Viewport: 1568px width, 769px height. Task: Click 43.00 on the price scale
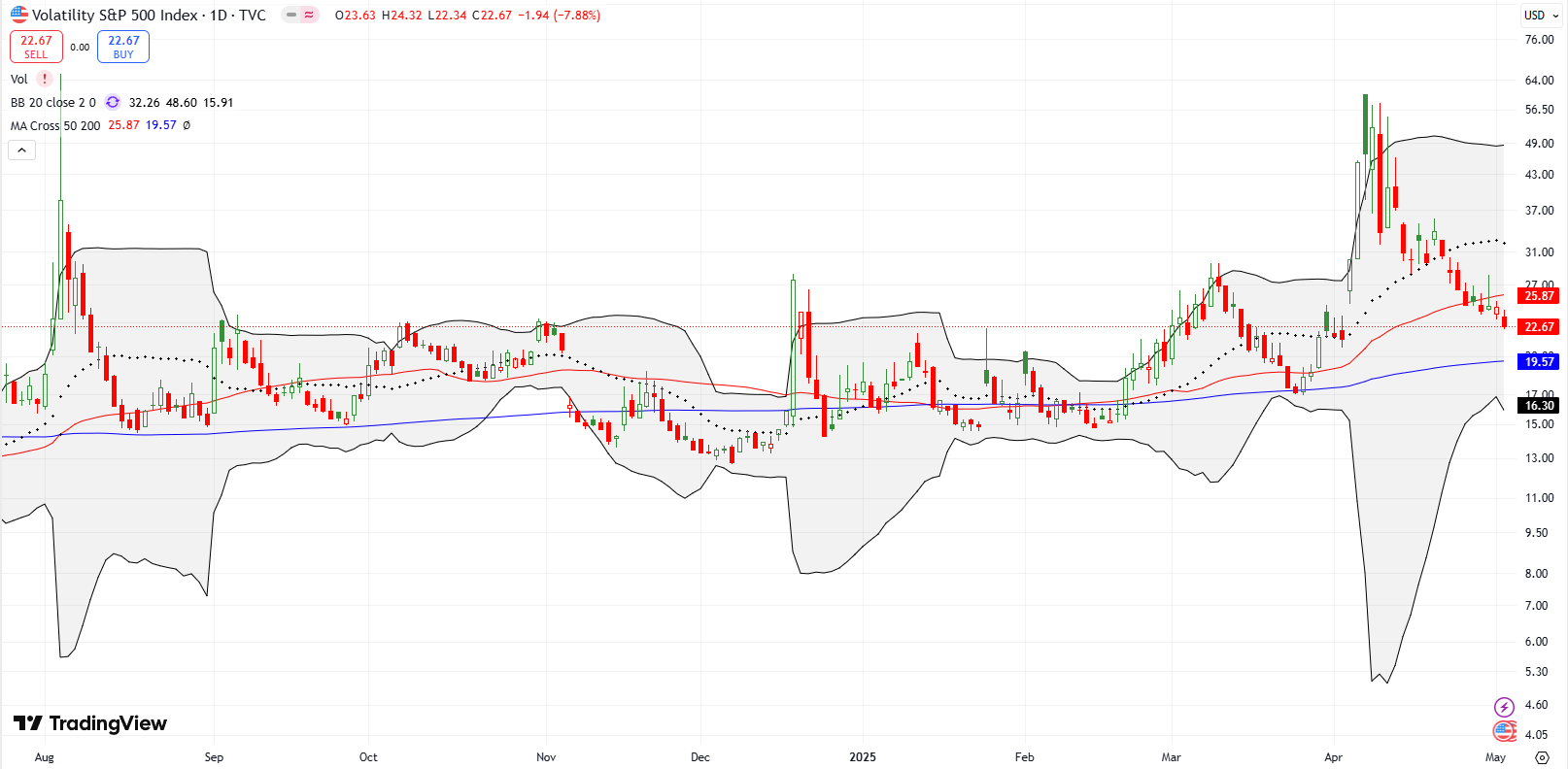click(x=1539, y=175)
